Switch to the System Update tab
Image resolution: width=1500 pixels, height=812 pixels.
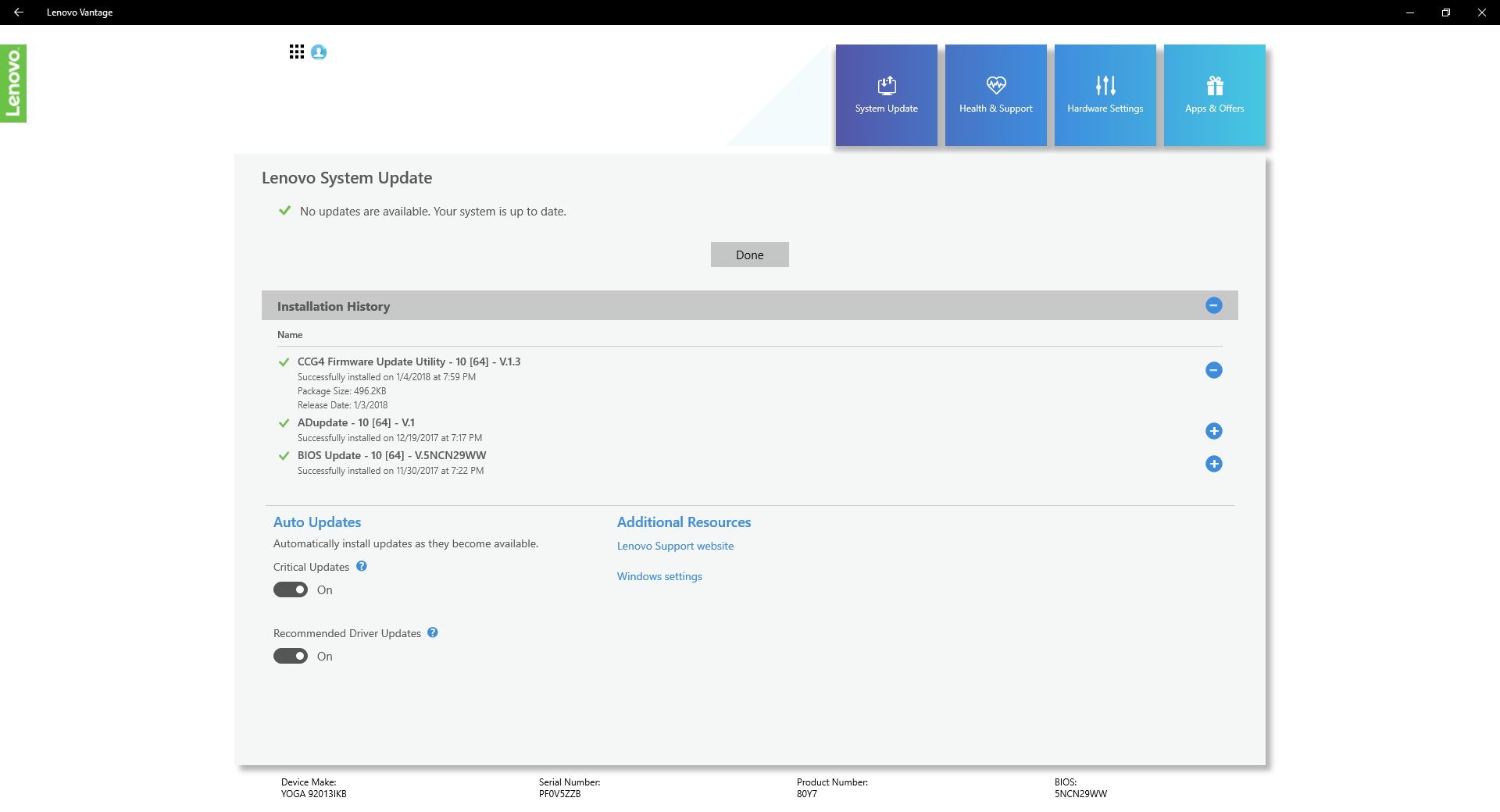click(x=886, y=94)
